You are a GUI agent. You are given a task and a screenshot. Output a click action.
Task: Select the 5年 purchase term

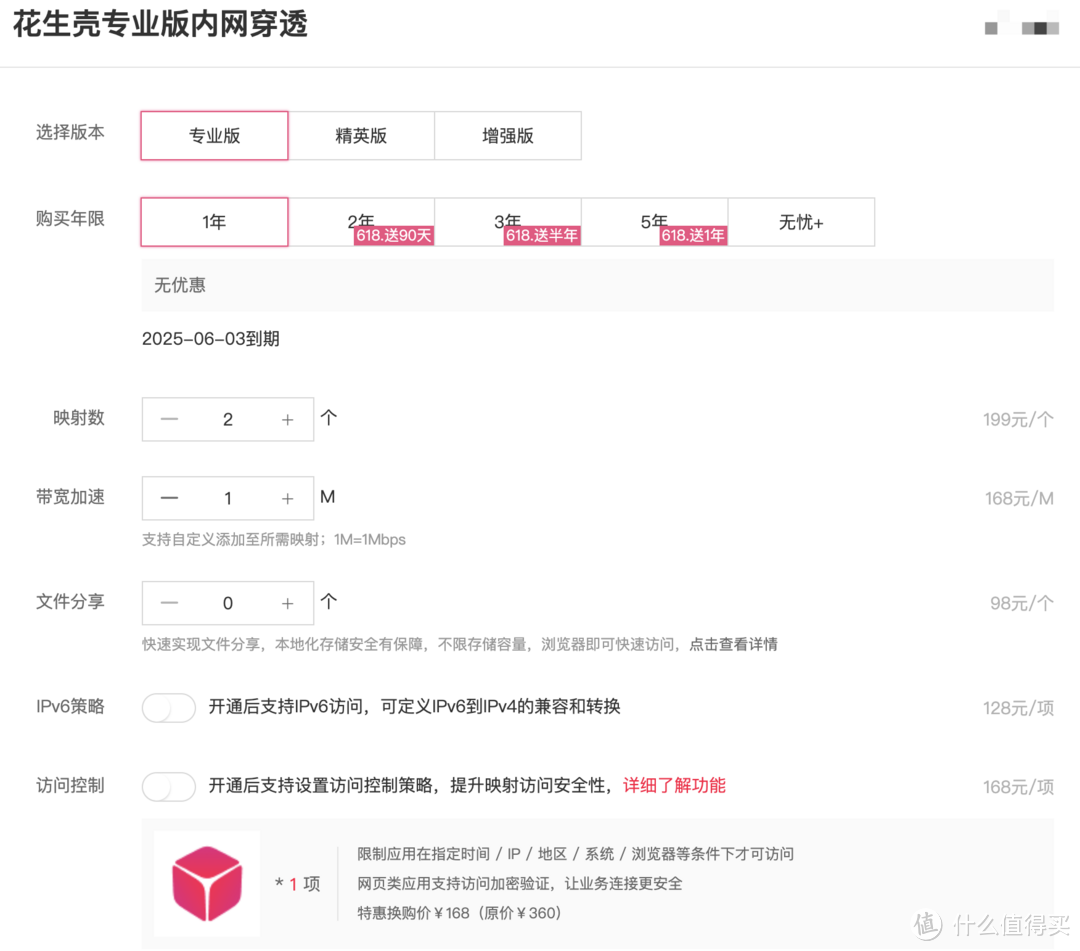pos(654,222)
